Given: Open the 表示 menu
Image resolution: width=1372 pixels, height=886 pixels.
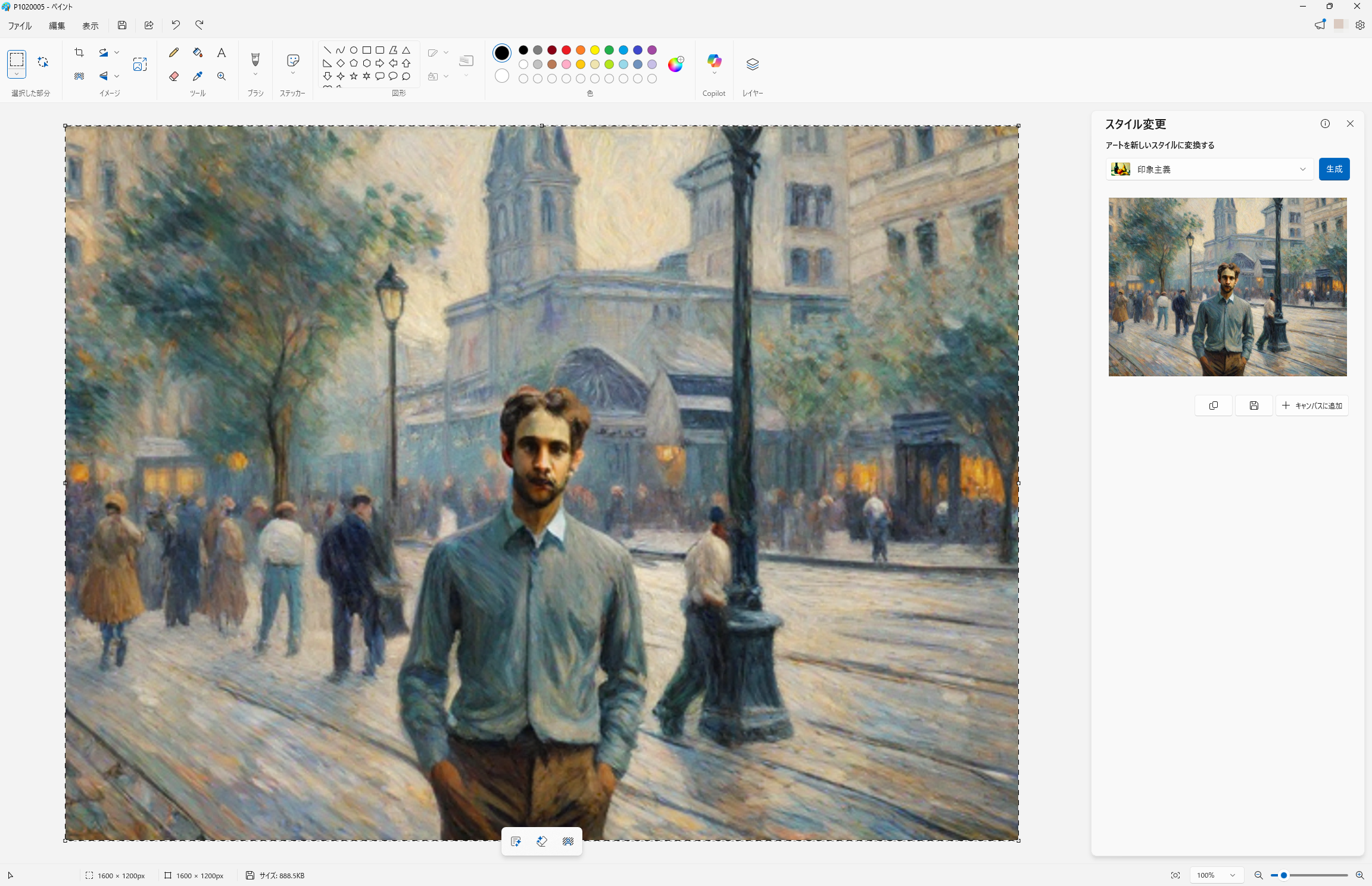Looking at the screenshot, I should [x=90, y=26].
